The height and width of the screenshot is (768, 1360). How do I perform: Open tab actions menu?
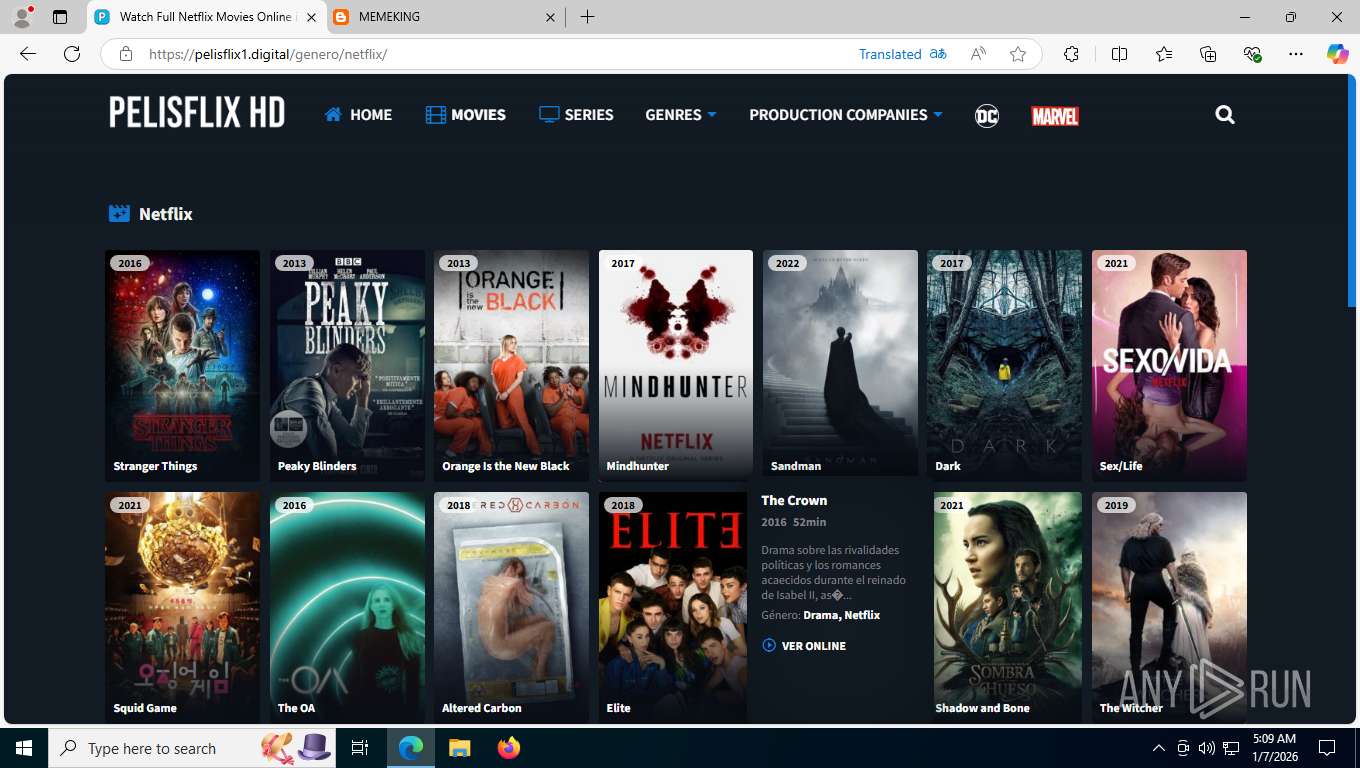point(60,17)
